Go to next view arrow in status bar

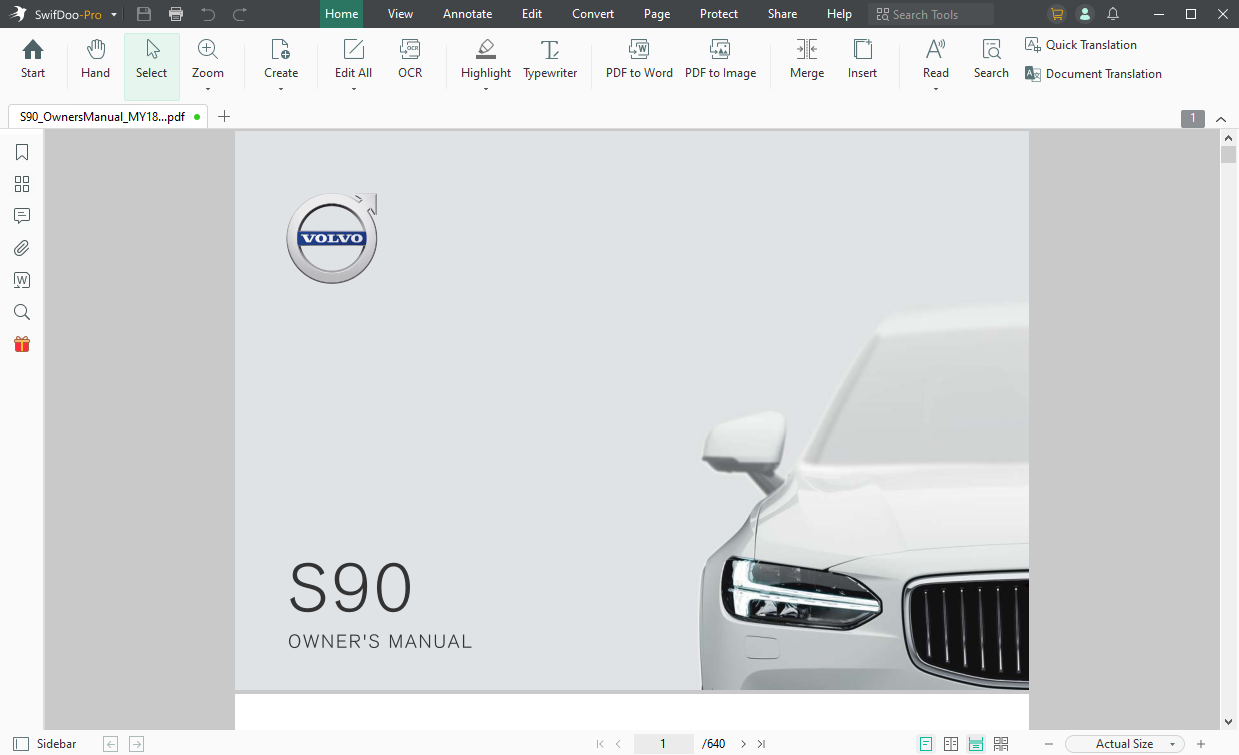coord(137,744)
